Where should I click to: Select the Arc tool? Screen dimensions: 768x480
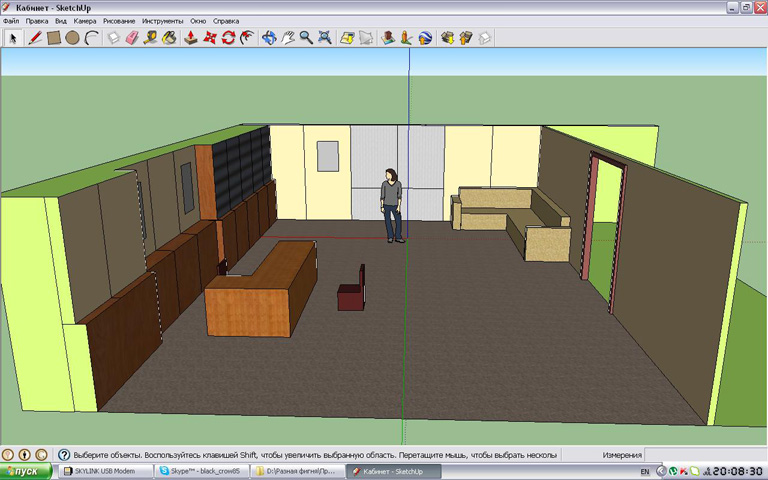[x=91, y=38]
